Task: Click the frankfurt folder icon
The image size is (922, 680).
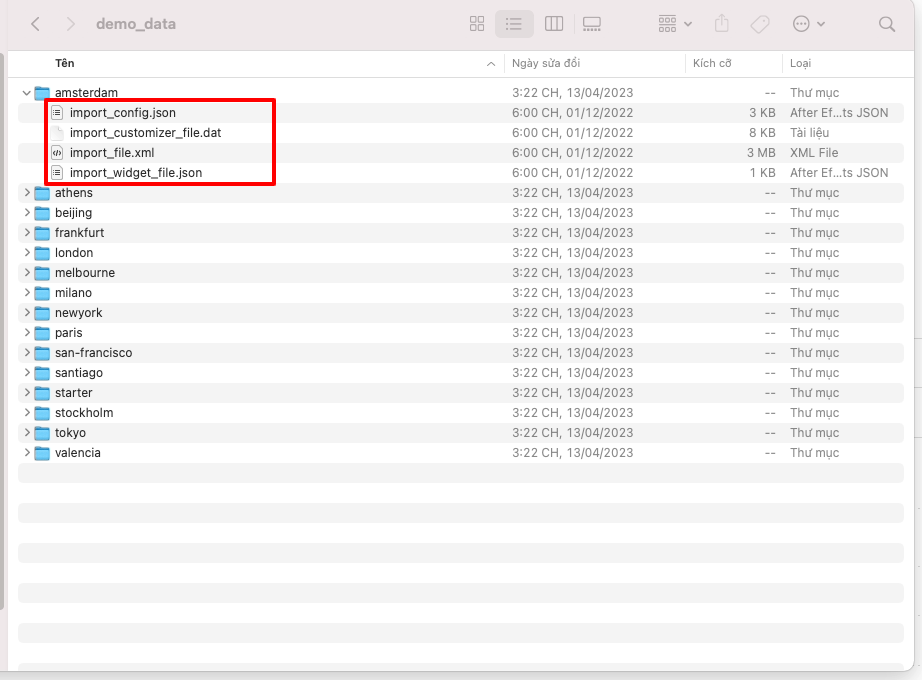Action: (42, 233)
